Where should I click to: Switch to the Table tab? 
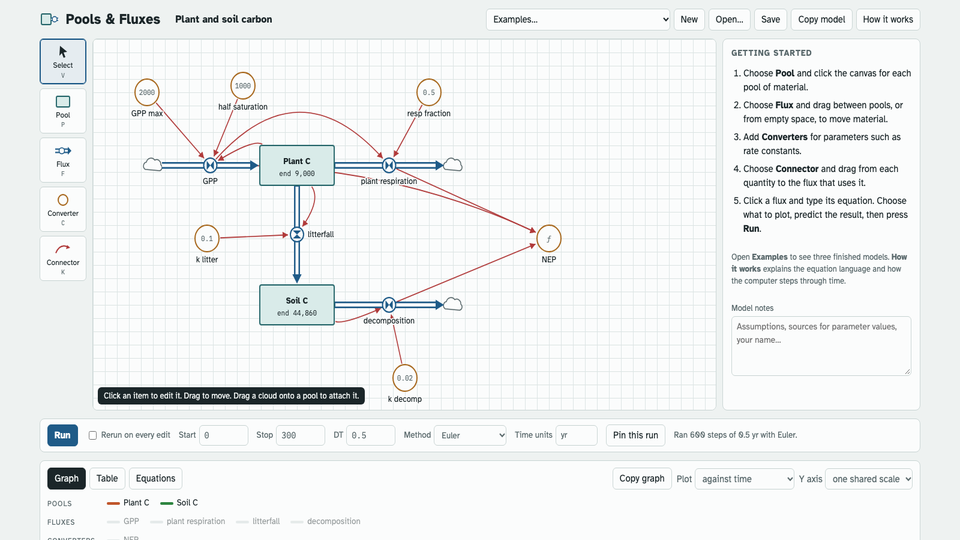click(x=107, y=478)
